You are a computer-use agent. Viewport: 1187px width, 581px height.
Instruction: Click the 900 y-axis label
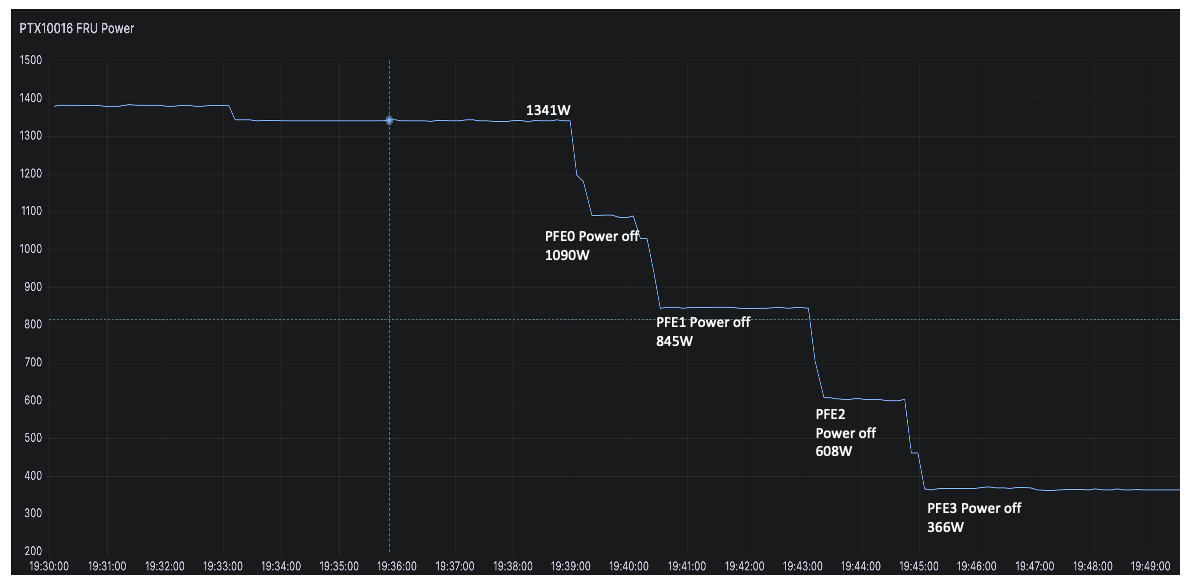pyautogui.click(x=33, y=287)
